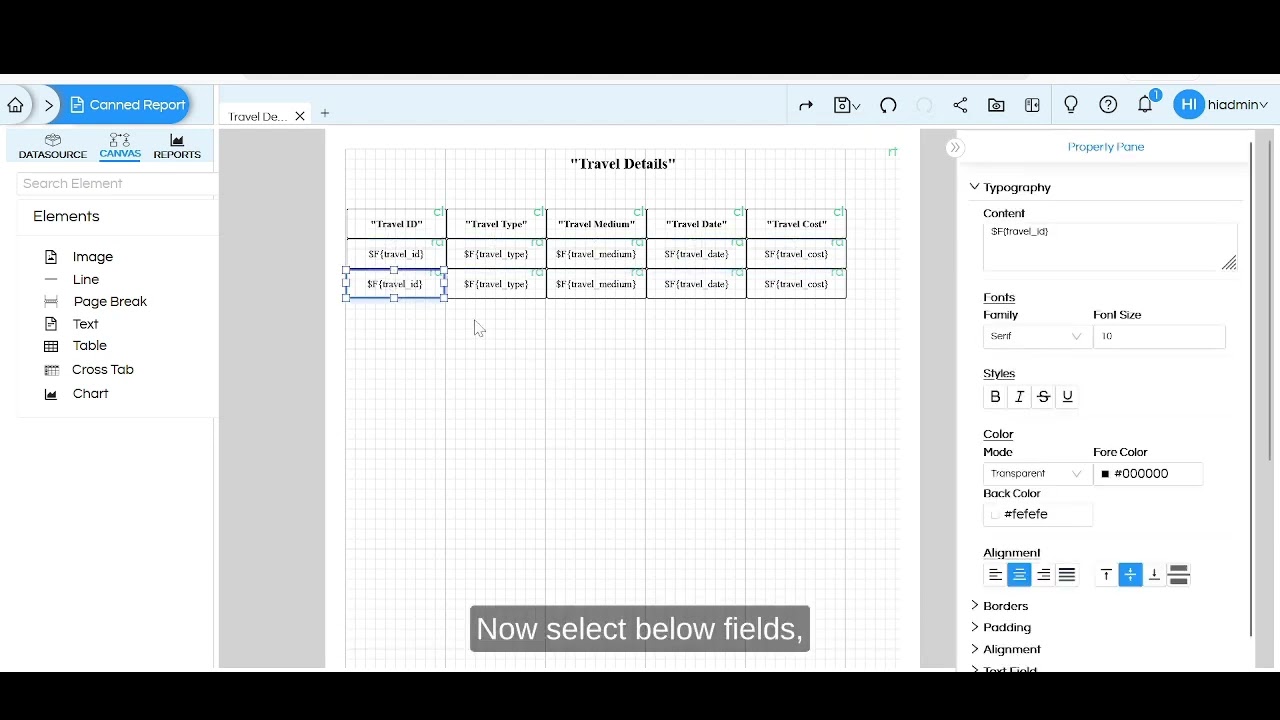Select bottom-row $F{travel_date} cell
This screenshot has height=720, width=1280.
tap(696, 284)
